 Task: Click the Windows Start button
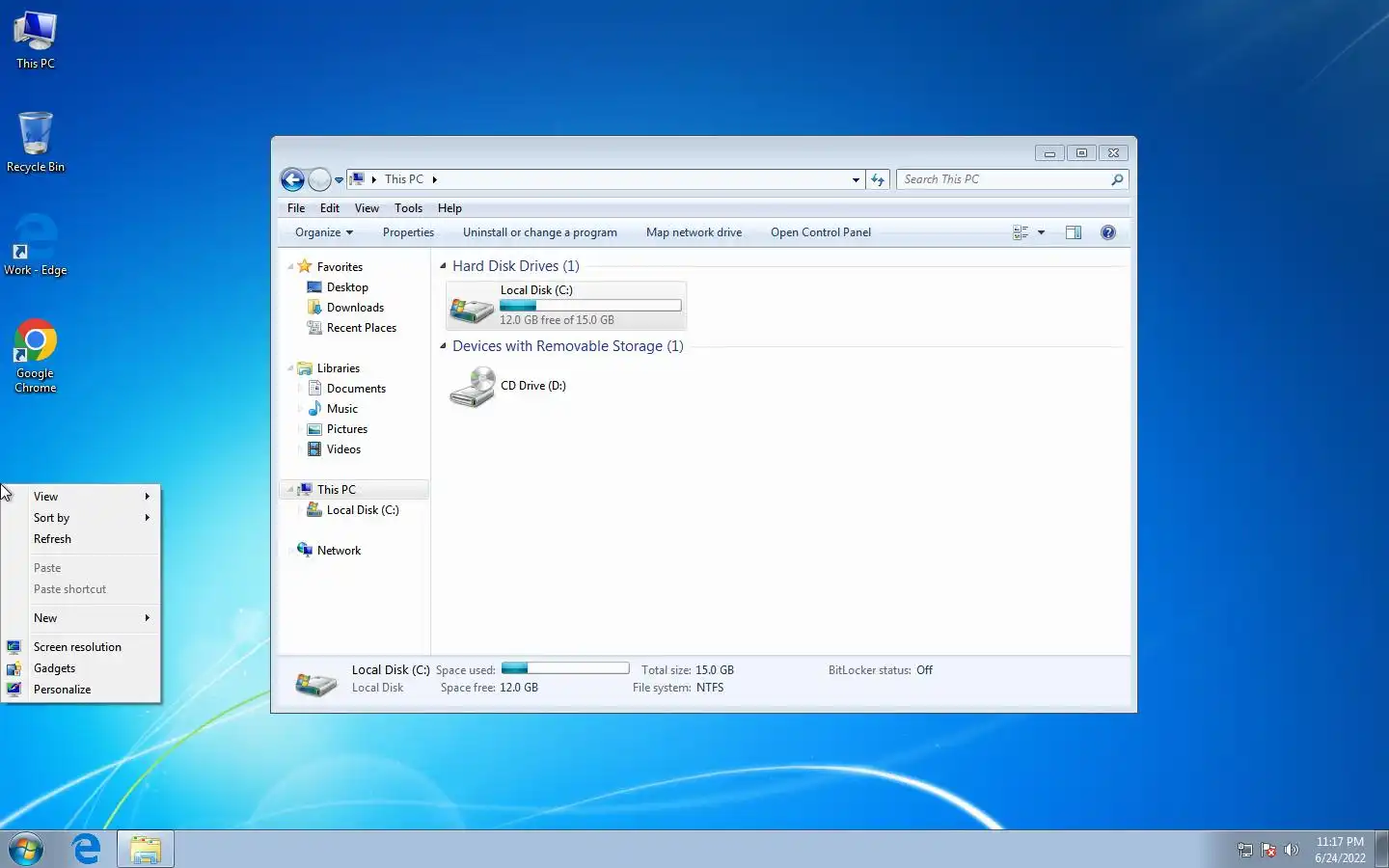(x=26, y=850)
